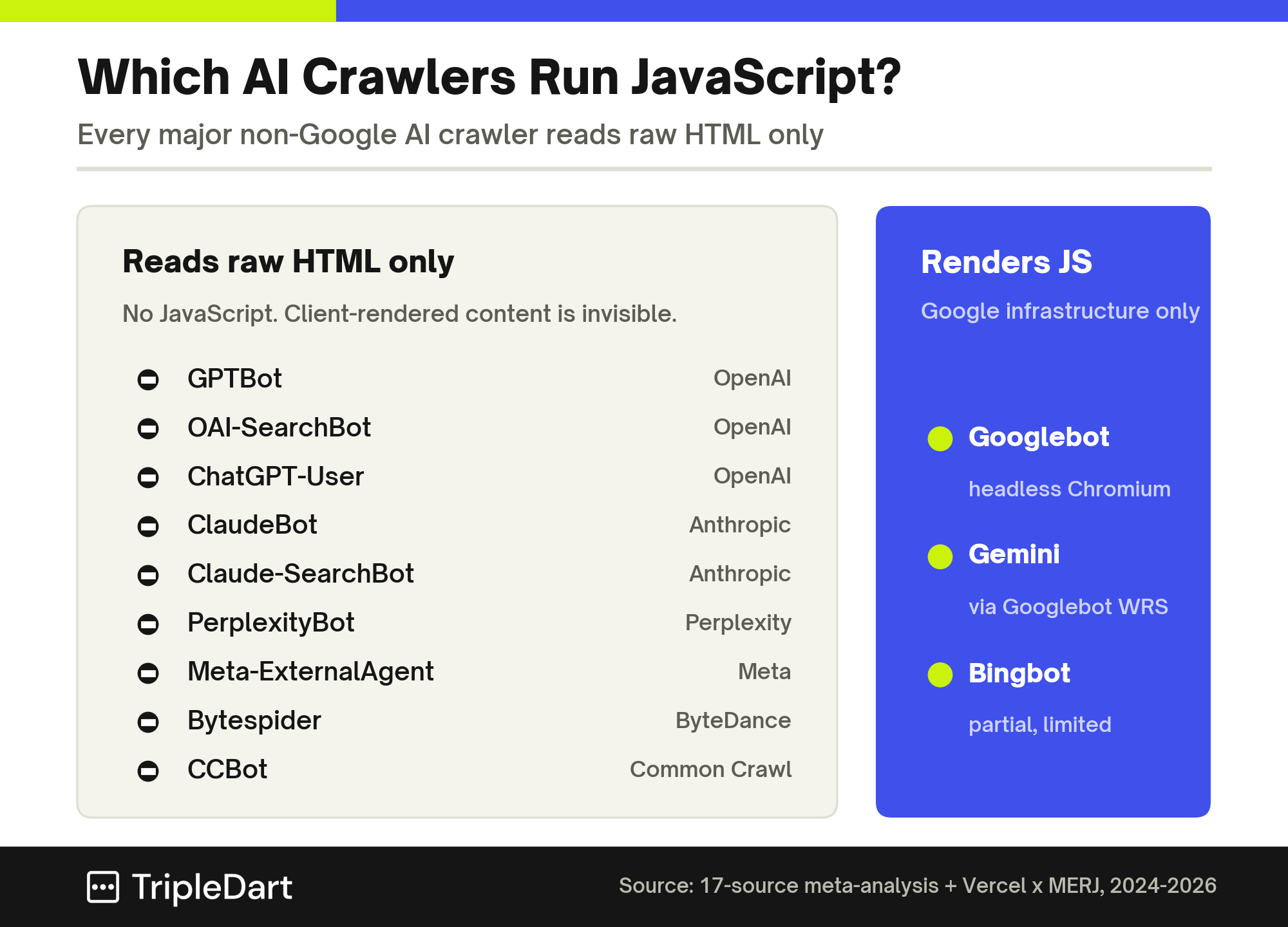The image size is (1288, 927).
Task: Click the OpenAI label in the ChatGPT-User row
Action: click(x=752, y=476)
